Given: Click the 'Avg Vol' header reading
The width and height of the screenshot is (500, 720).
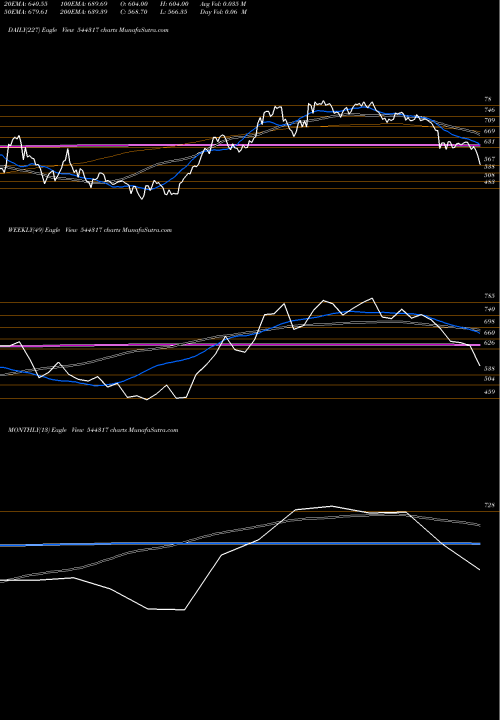Looking at the screenshot, I should 224,4.
